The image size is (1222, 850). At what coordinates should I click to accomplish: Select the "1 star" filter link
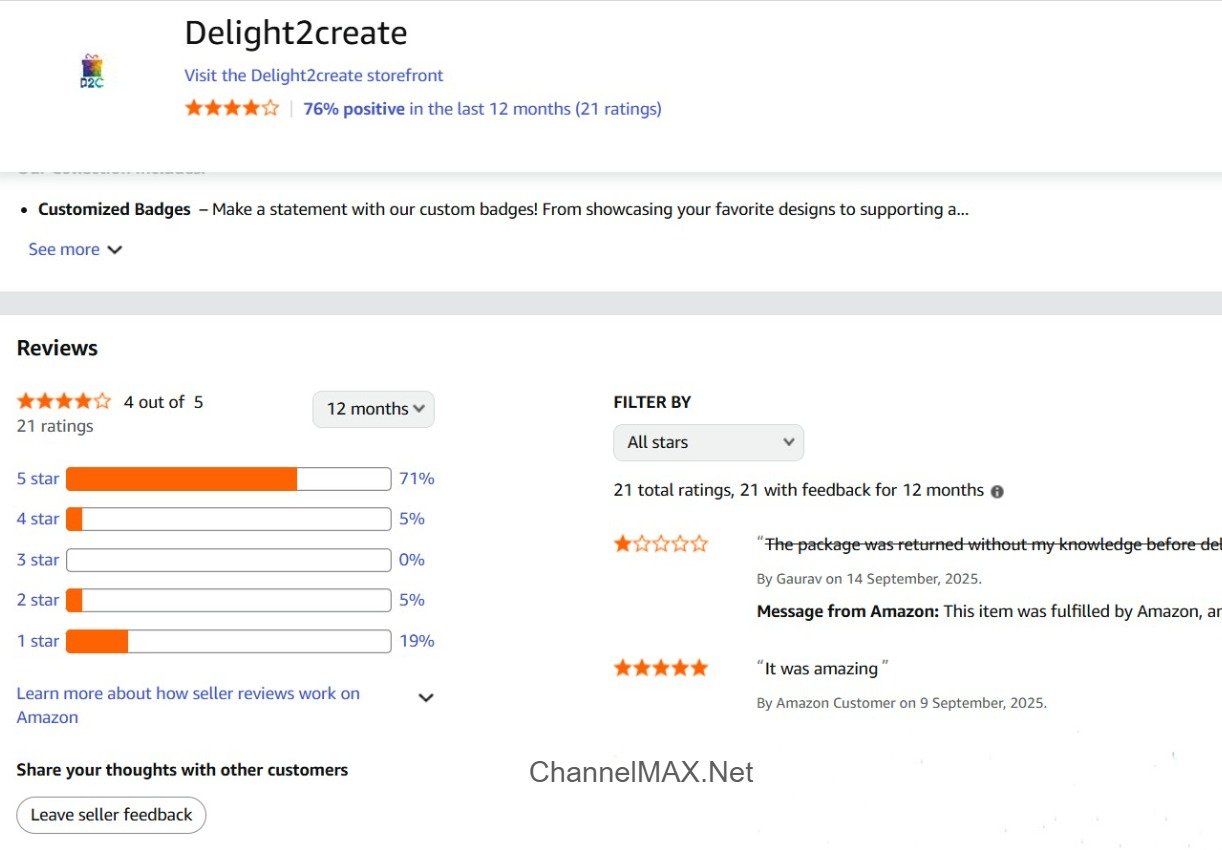[37, 640]
